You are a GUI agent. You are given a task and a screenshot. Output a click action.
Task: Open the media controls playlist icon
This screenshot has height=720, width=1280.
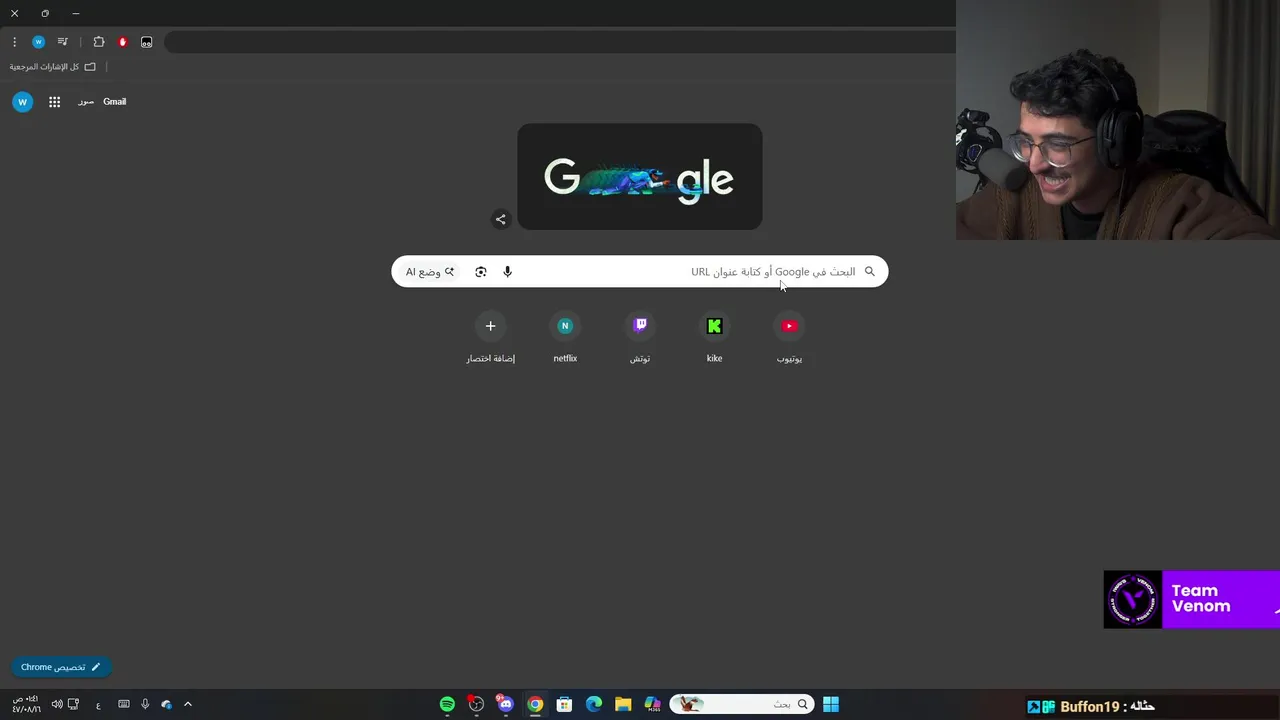click(62, 42)
